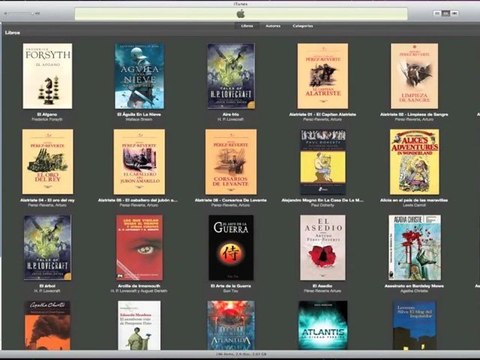Click the 'El Afgano' title text
The image size is (480, 360).
click(x=47, y=114)
